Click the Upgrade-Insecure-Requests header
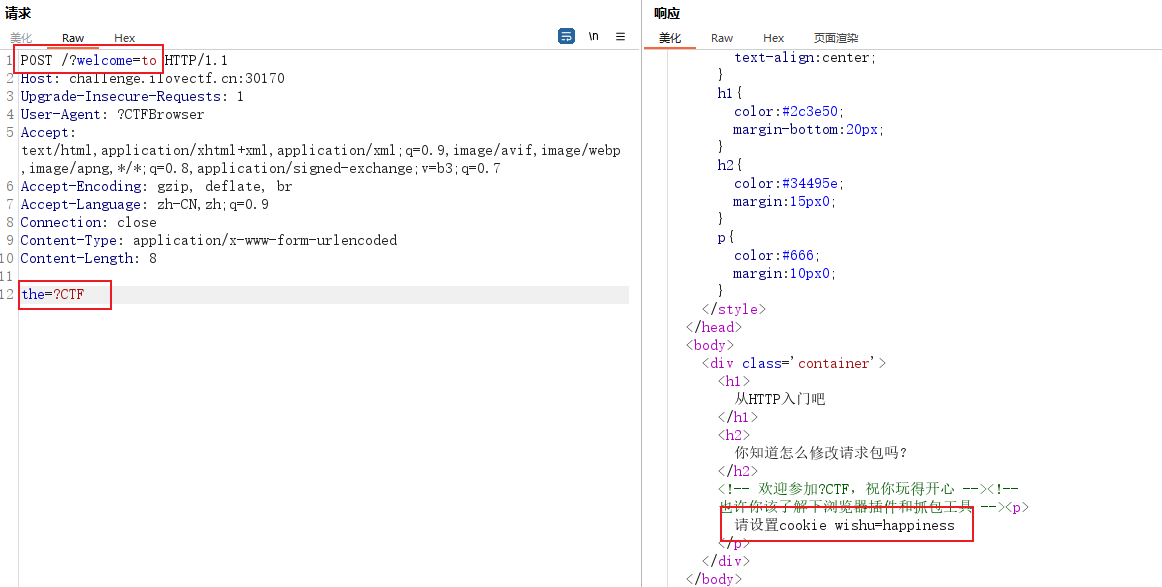 click(132, 96)
